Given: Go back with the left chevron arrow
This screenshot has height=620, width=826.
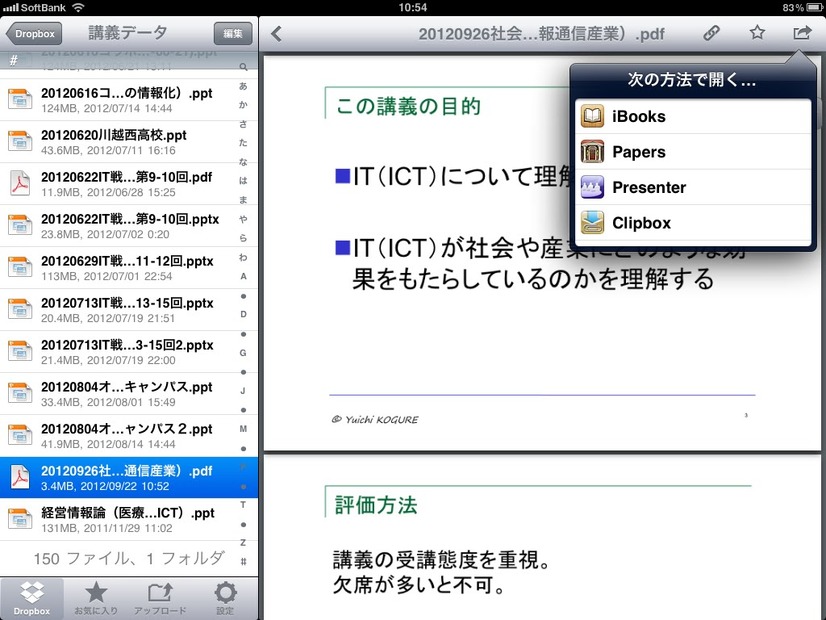Looking at the screenshot, I should coord(276,34).
